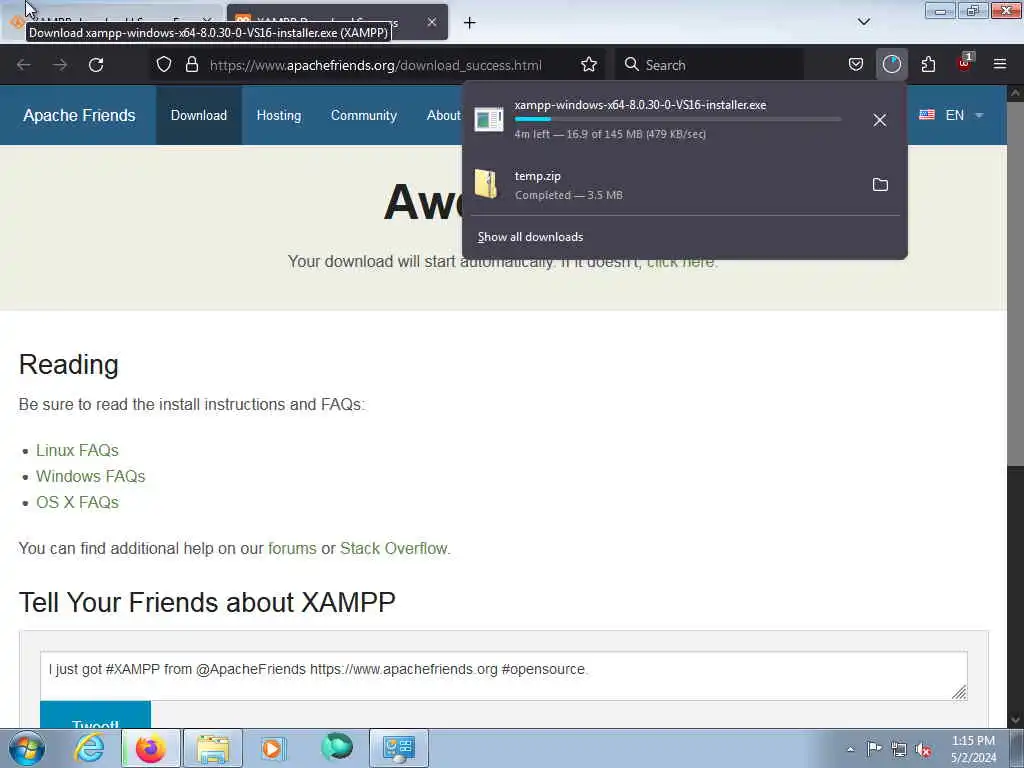Open the EN language dropdown
1024x768 pixels.
951,115
